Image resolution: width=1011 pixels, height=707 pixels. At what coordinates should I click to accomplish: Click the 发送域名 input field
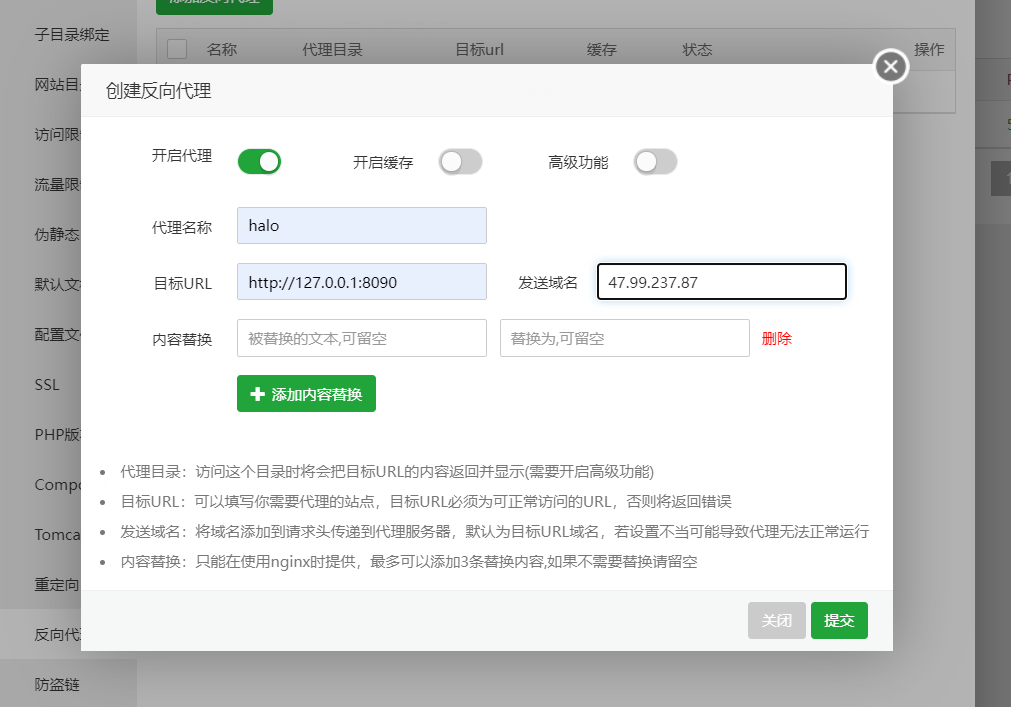[x=721, y=282]
